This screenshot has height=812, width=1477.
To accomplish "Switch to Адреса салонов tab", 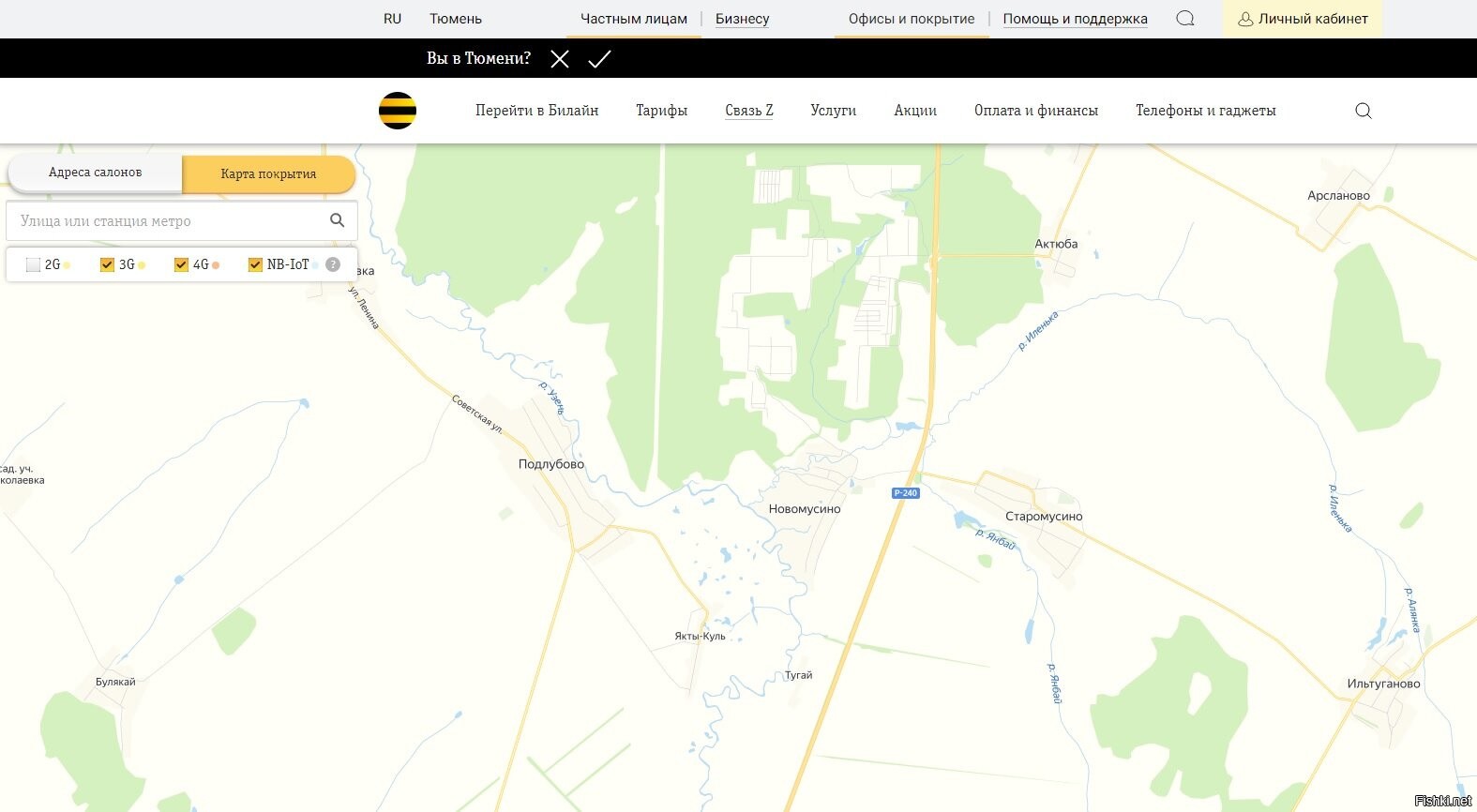I will [x=96, y=173].
